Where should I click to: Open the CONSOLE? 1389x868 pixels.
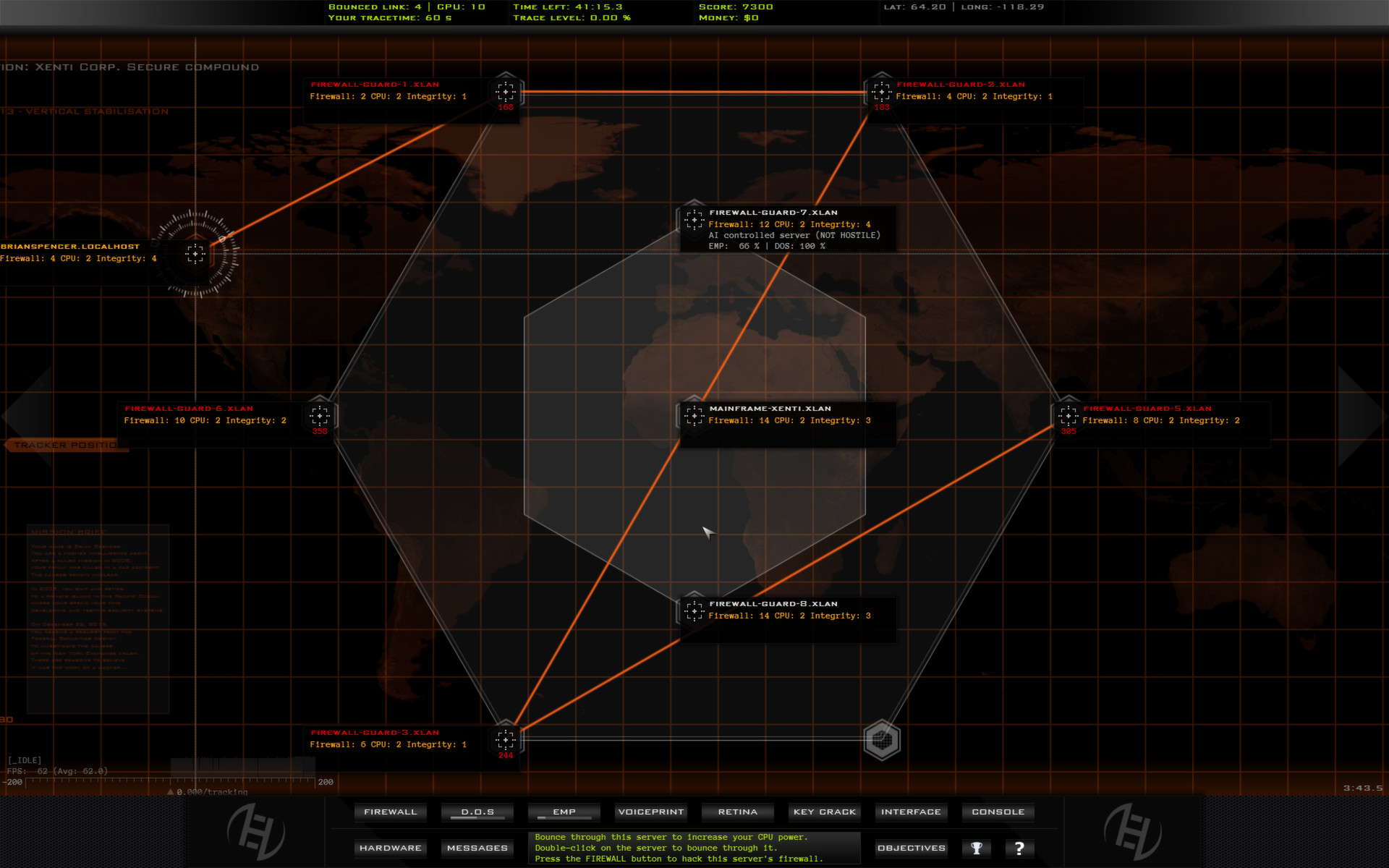coord(998,812)
